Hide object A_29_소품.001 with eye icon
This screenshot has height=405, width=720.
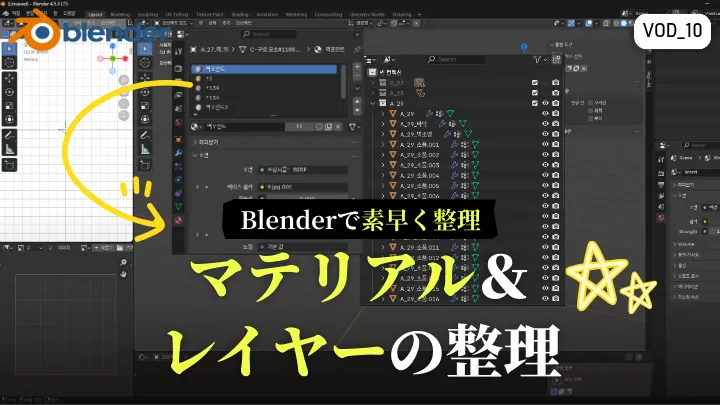pos(546,144)
